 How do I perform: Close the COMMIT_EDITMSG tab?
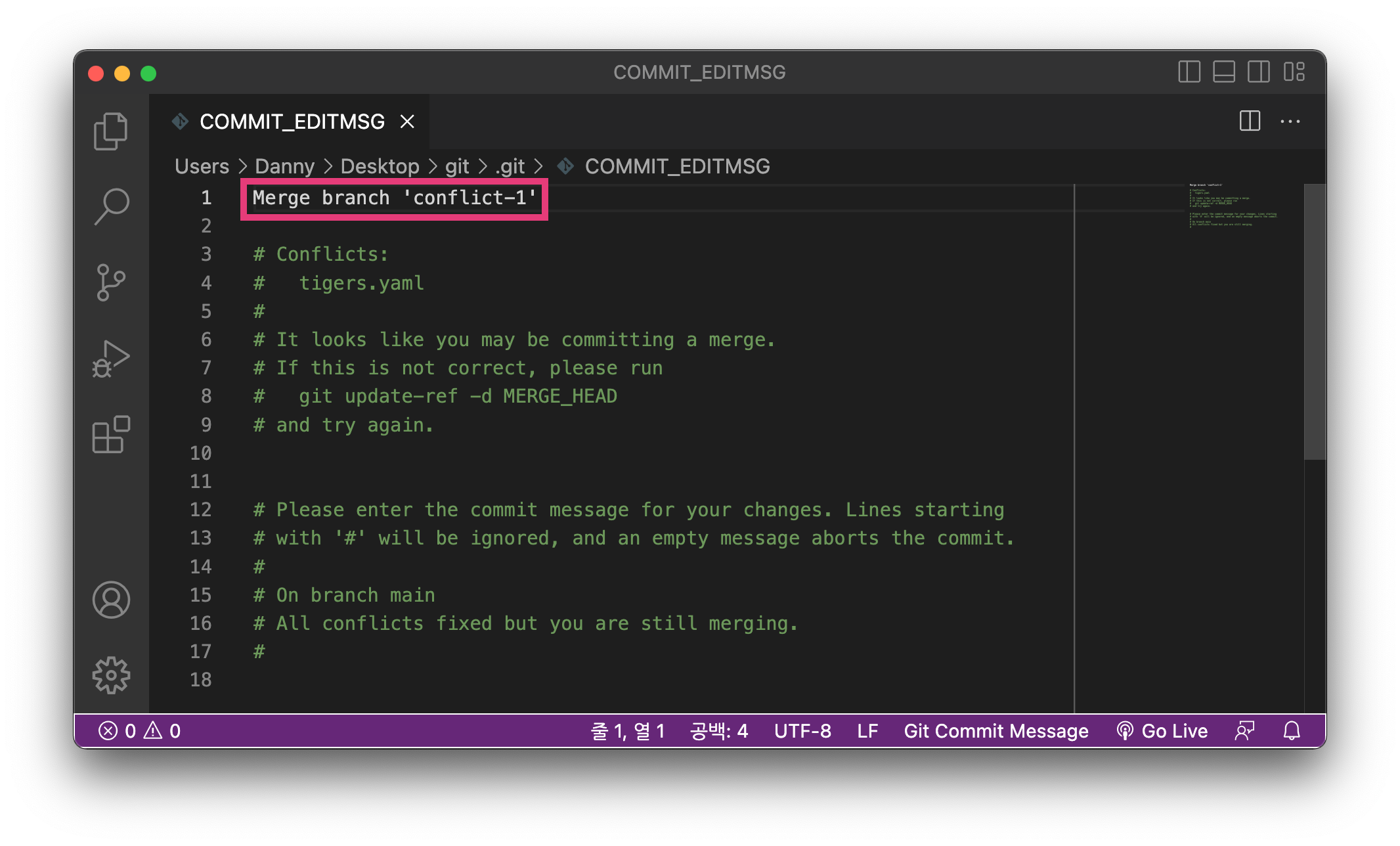tap(407, 122)
